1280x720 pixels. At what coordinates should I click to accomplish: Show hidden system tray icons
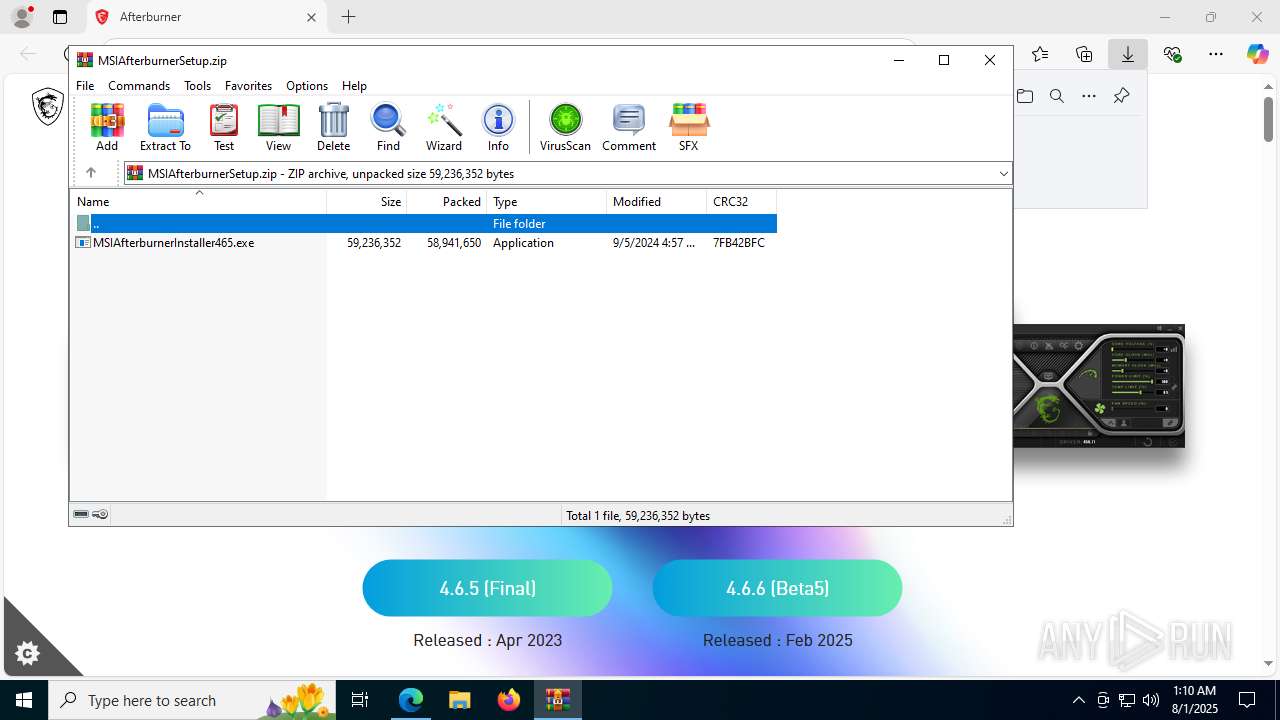1078,700
